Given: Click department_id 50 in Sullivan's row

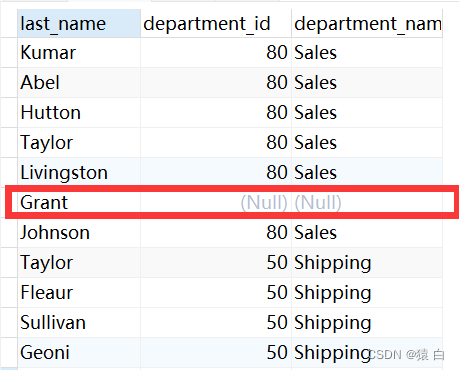Looking at the screenshot, I should [216, 323].
